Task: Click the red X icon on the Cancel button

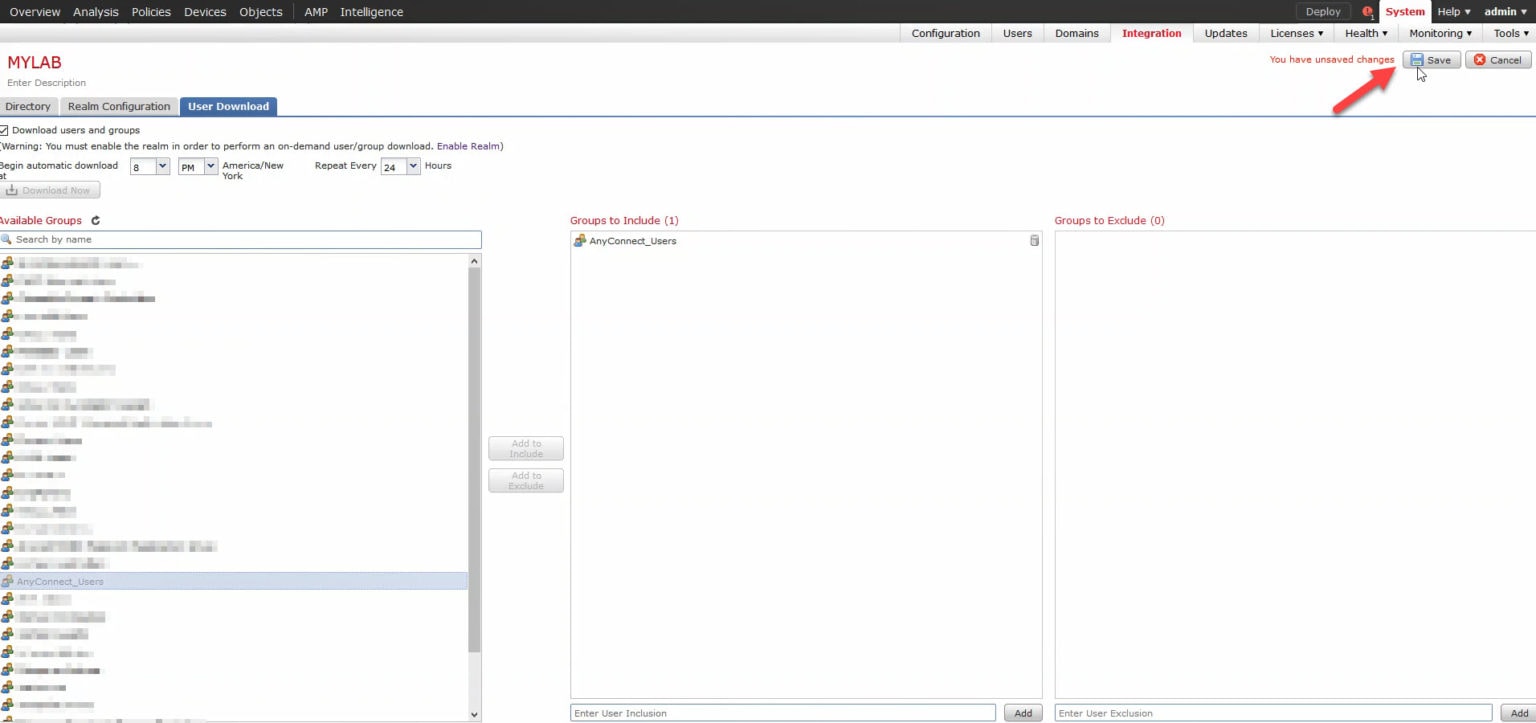Action: pos(1478,59)
